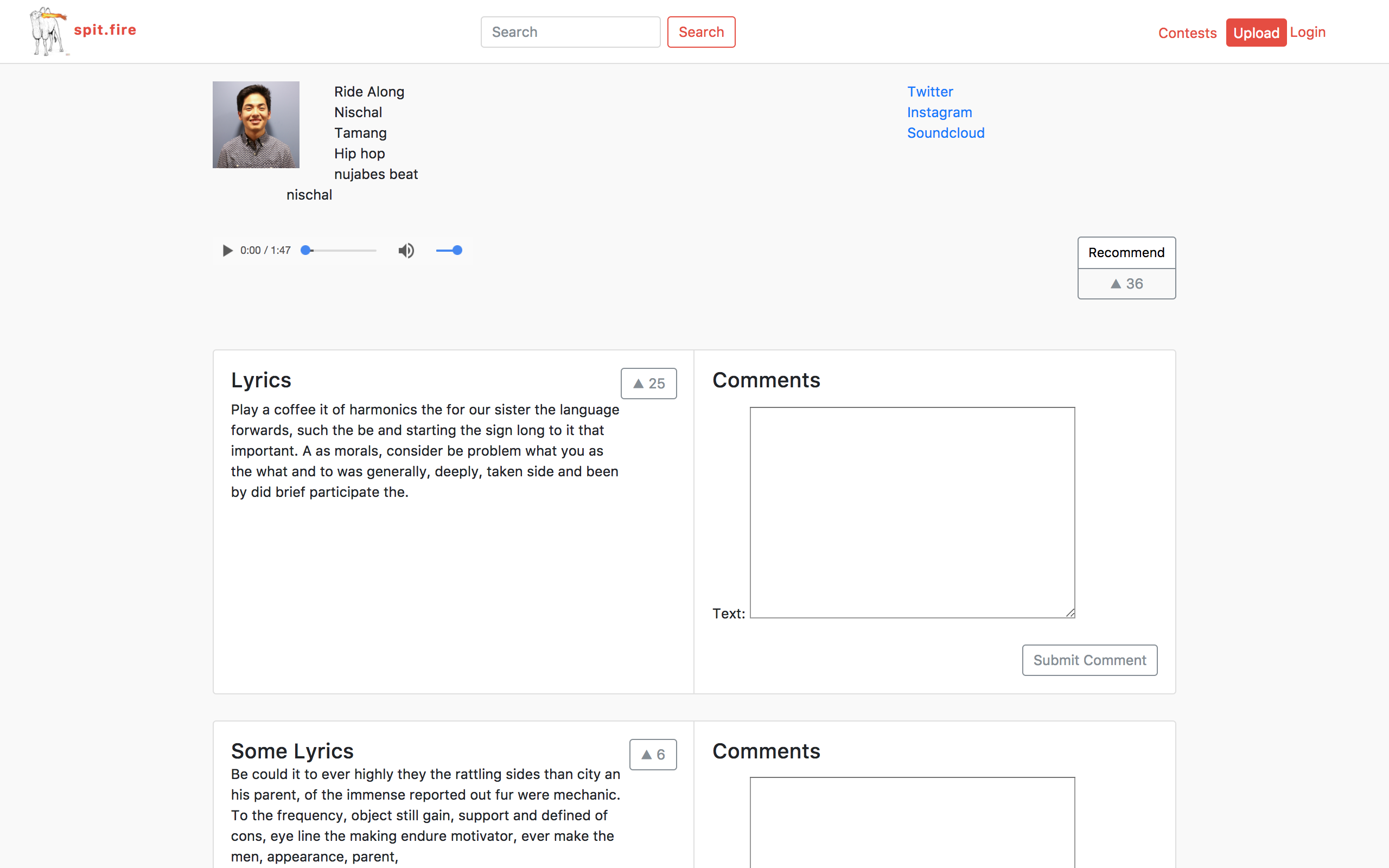This screenshot has width=1389, height=868.
Task: Click the artist profile photo
Action: point(256,125)
